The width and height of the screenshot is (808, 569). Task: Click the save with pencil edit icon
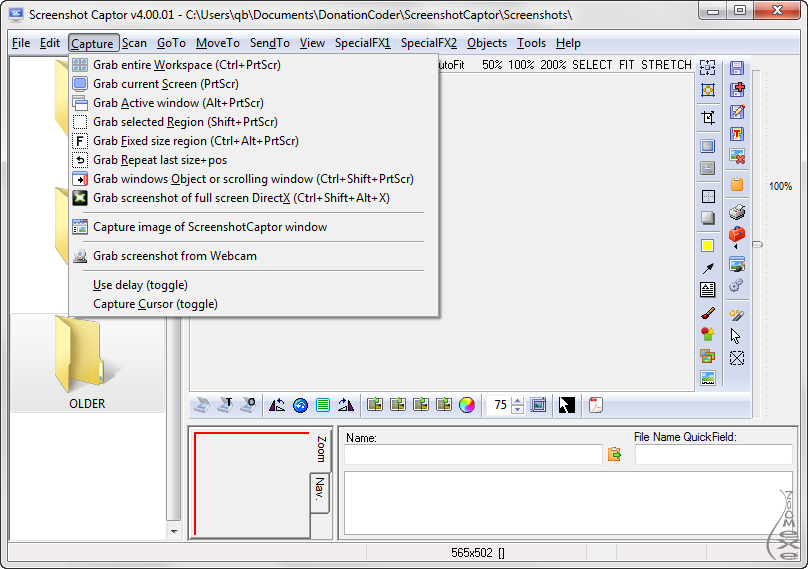coord(737,112)
